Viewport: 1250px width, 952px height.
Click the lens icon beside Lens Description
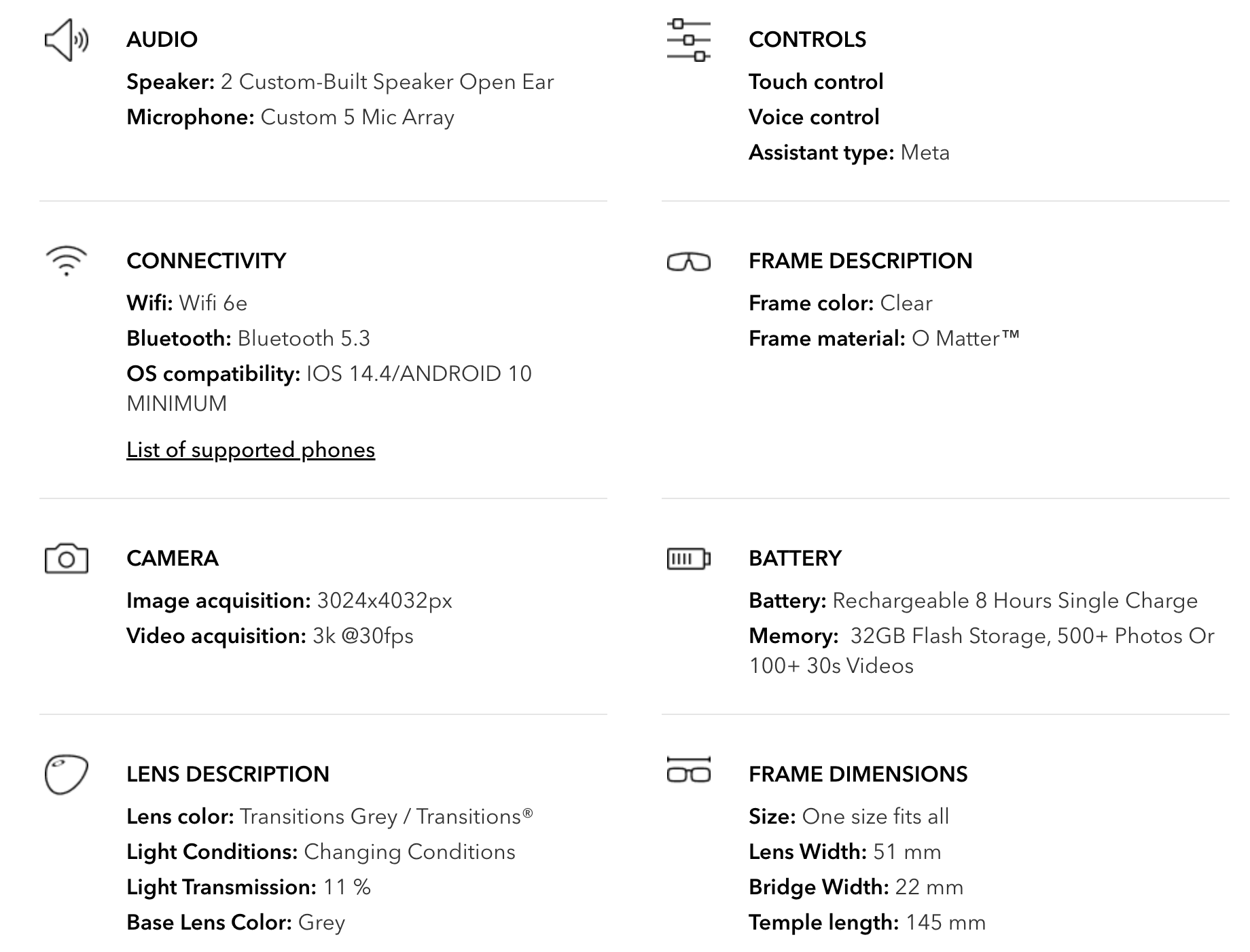[x=66, y=774]
